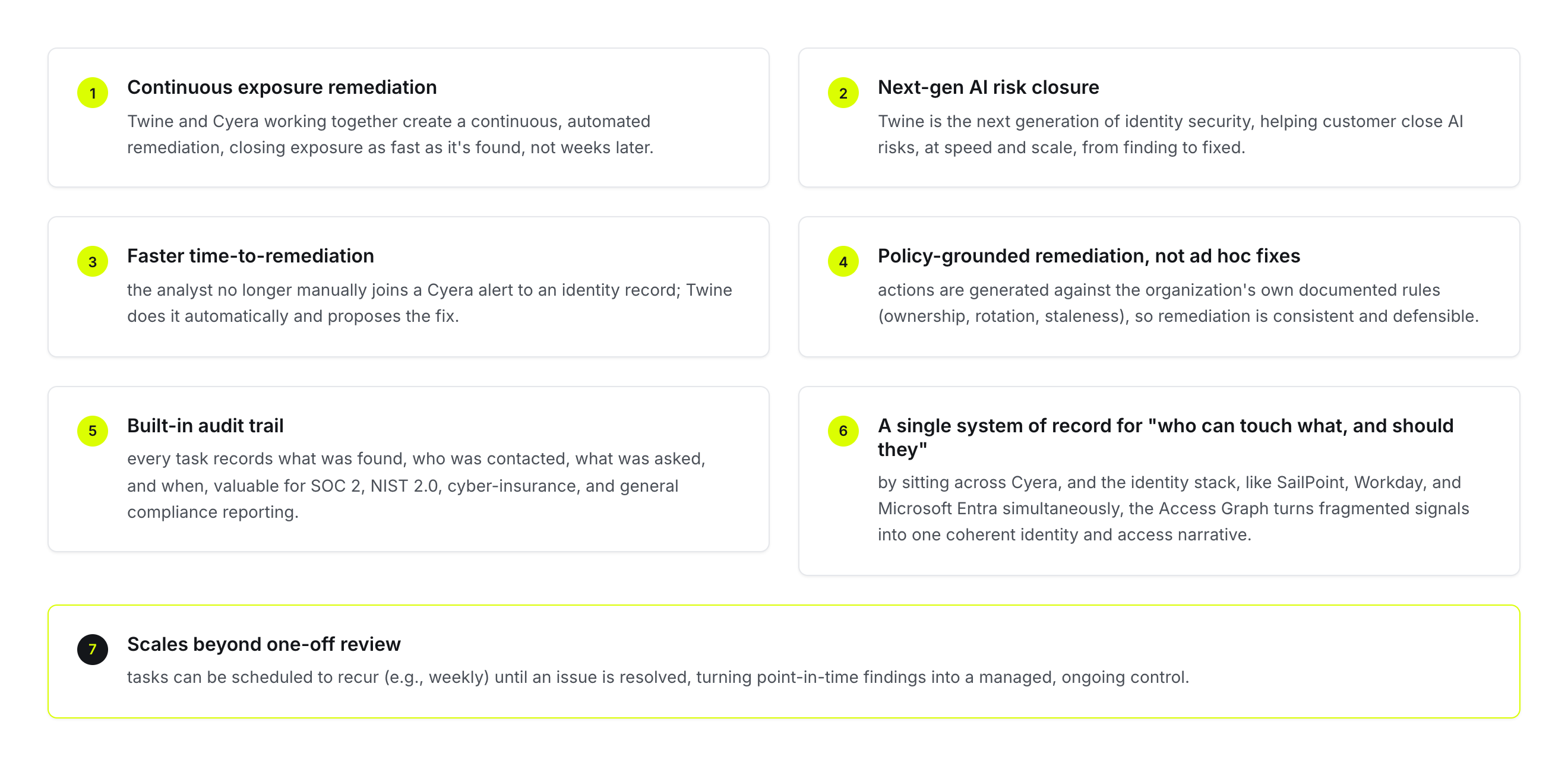Click the single system of record title
Image resolution: width=1568 pixels, height=766 pixels.
tap(1165, 437)
